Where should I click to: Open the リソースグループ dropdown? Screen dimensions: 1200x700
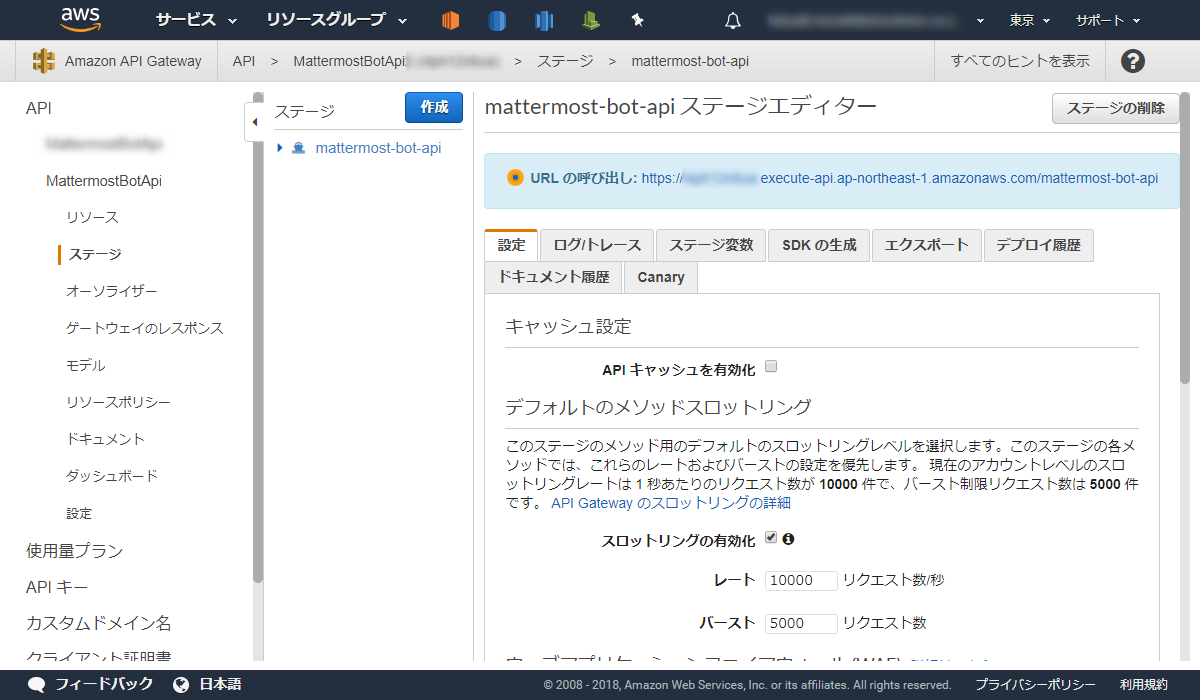tap(328, 19)
